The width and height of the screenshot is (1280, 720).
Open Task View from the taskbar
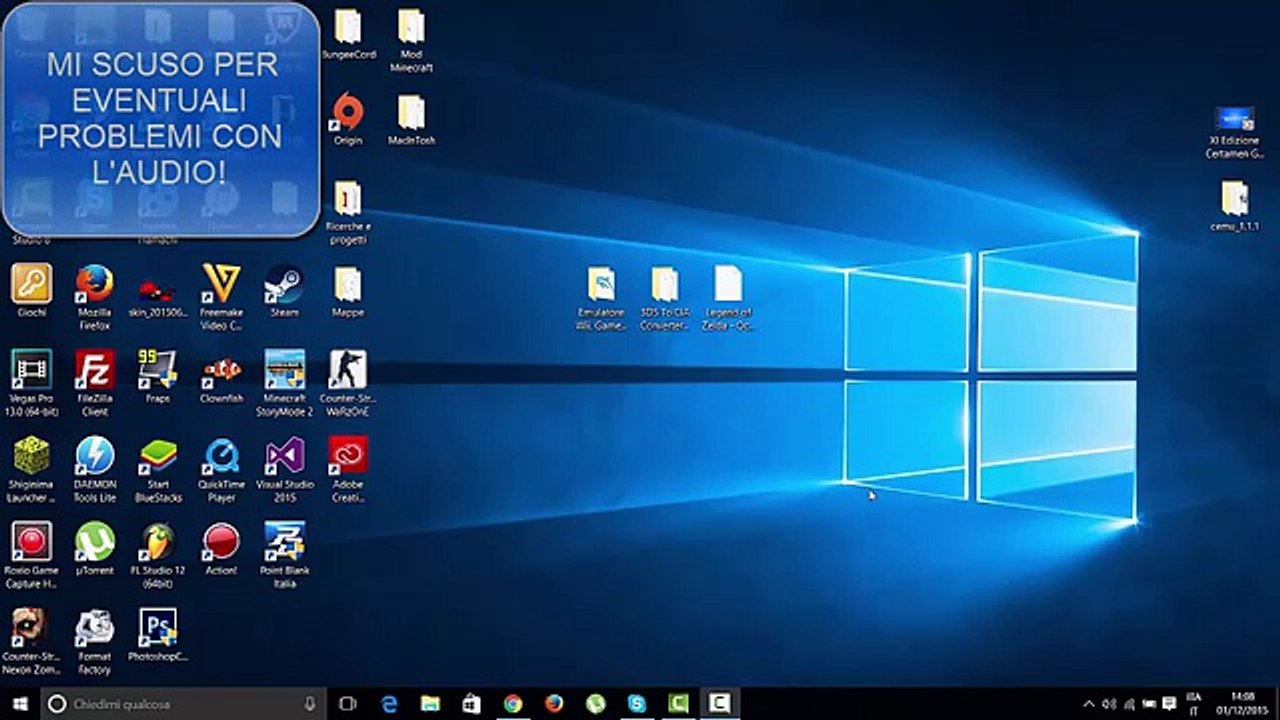348,704
